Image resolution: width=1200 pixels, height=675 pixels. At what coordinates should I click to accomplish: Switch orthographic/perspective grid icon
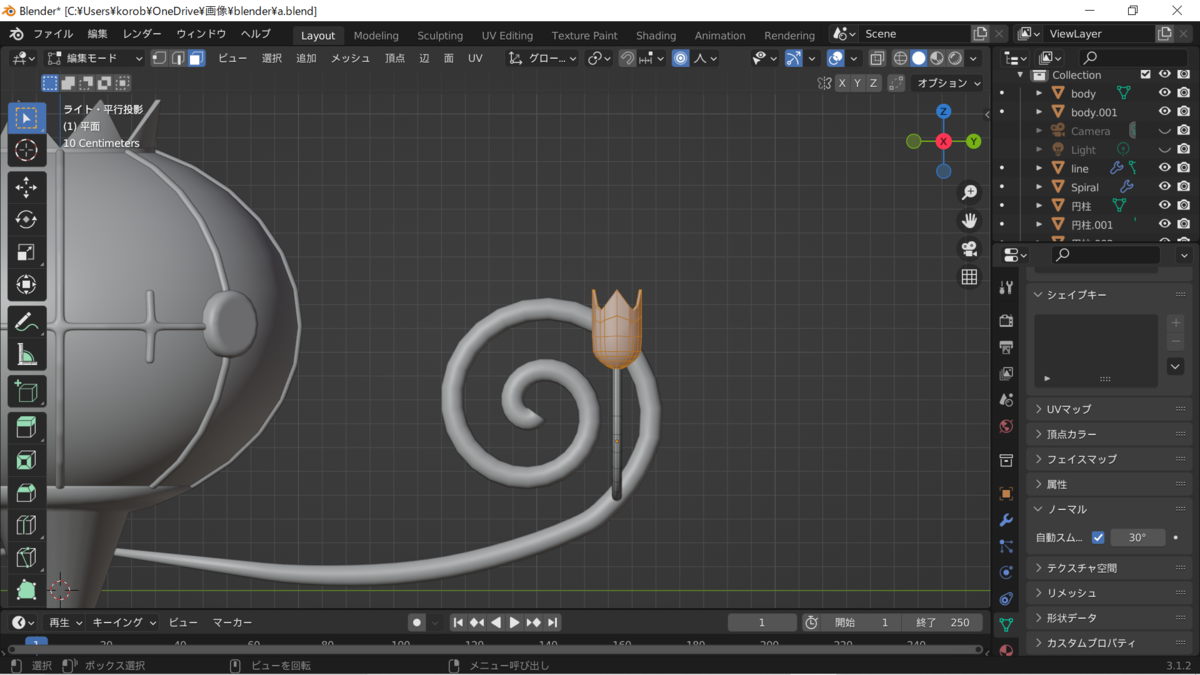point(969,277)
